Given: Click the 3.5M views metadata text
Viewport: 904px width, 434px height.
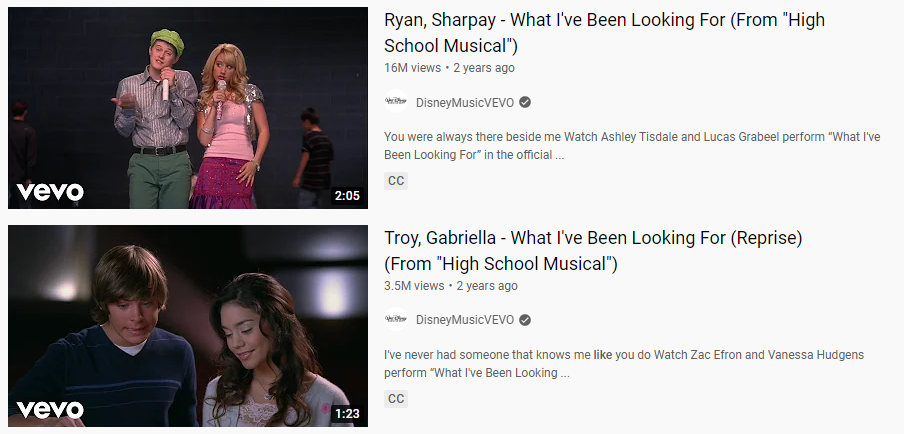Looking at the screenshot, I should (x=414, y=286).
